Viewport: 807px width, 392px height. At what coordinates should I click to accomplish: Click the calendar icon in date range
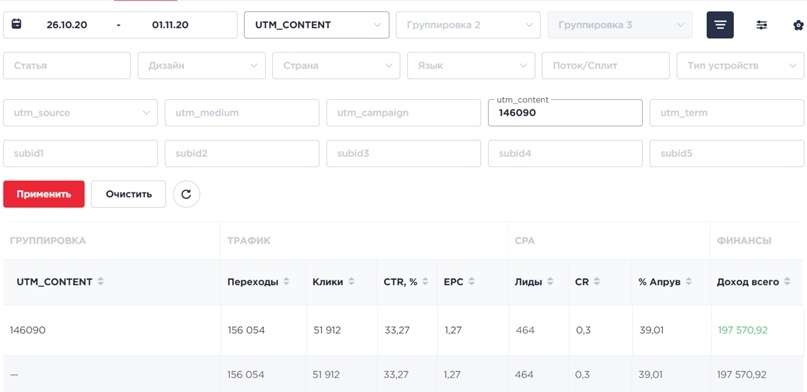point(16,24)
